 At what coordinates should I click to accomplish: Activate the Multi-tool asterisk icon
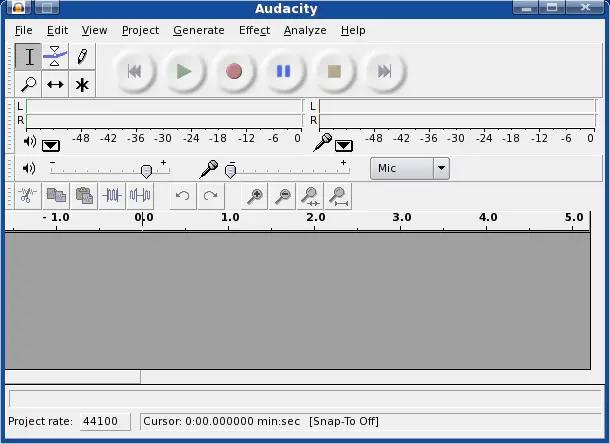pyautogui.click(x=82, y=84)
